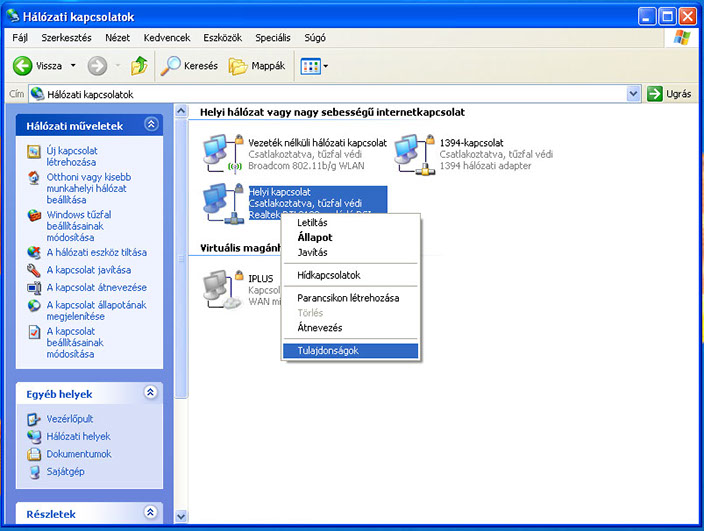Click A kapcsolat javítása link
The width and height of the screenshot is (704, 531).
pos(89,270)
